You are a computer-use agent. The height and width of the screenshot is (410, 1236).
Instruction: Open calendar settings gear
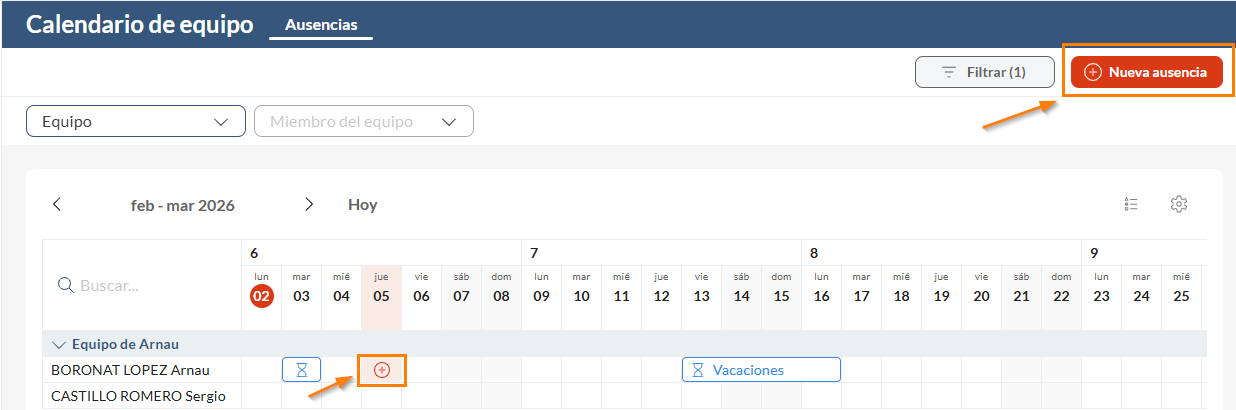coord(1179,204)
